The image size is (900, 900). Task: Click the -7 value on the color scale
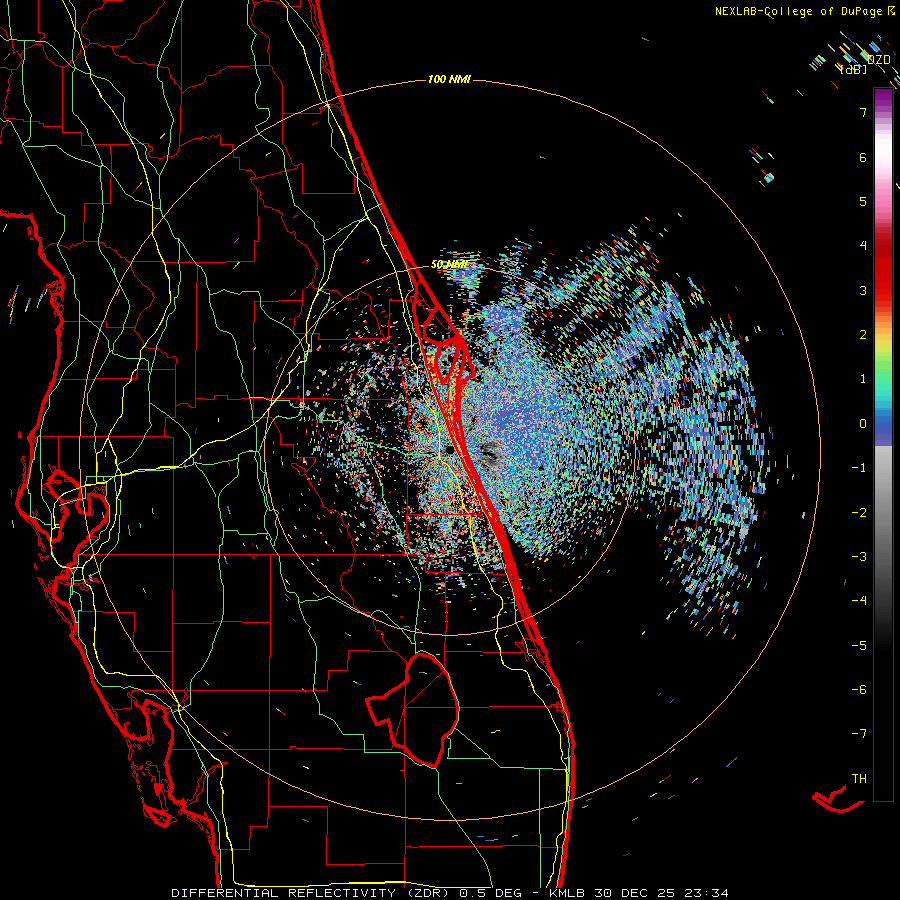coord(859,734)
